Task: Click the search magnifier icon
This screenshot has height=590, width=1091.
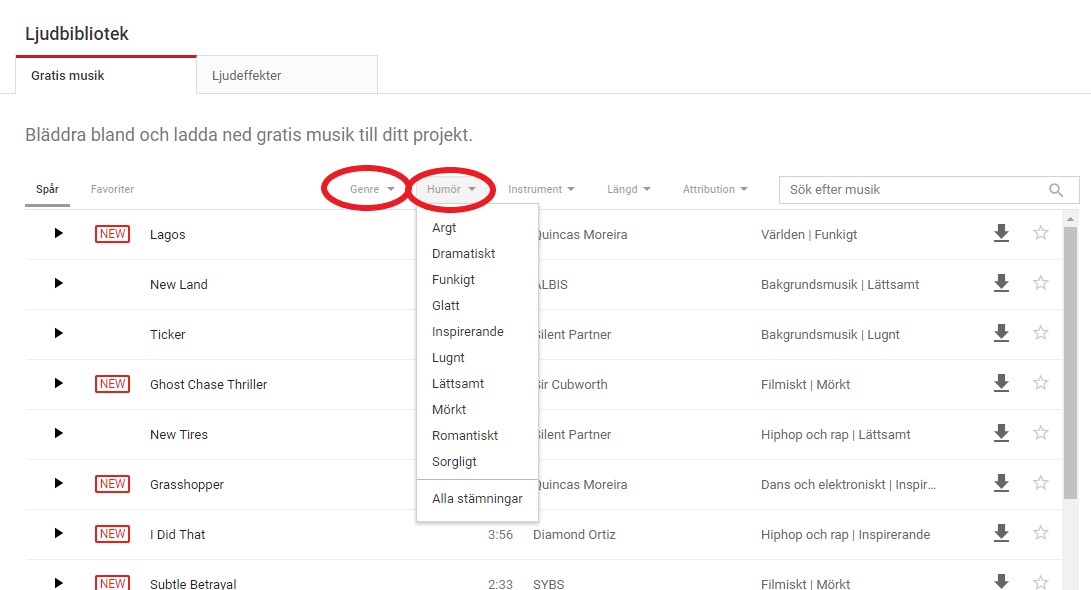Action: (1056, 190)
